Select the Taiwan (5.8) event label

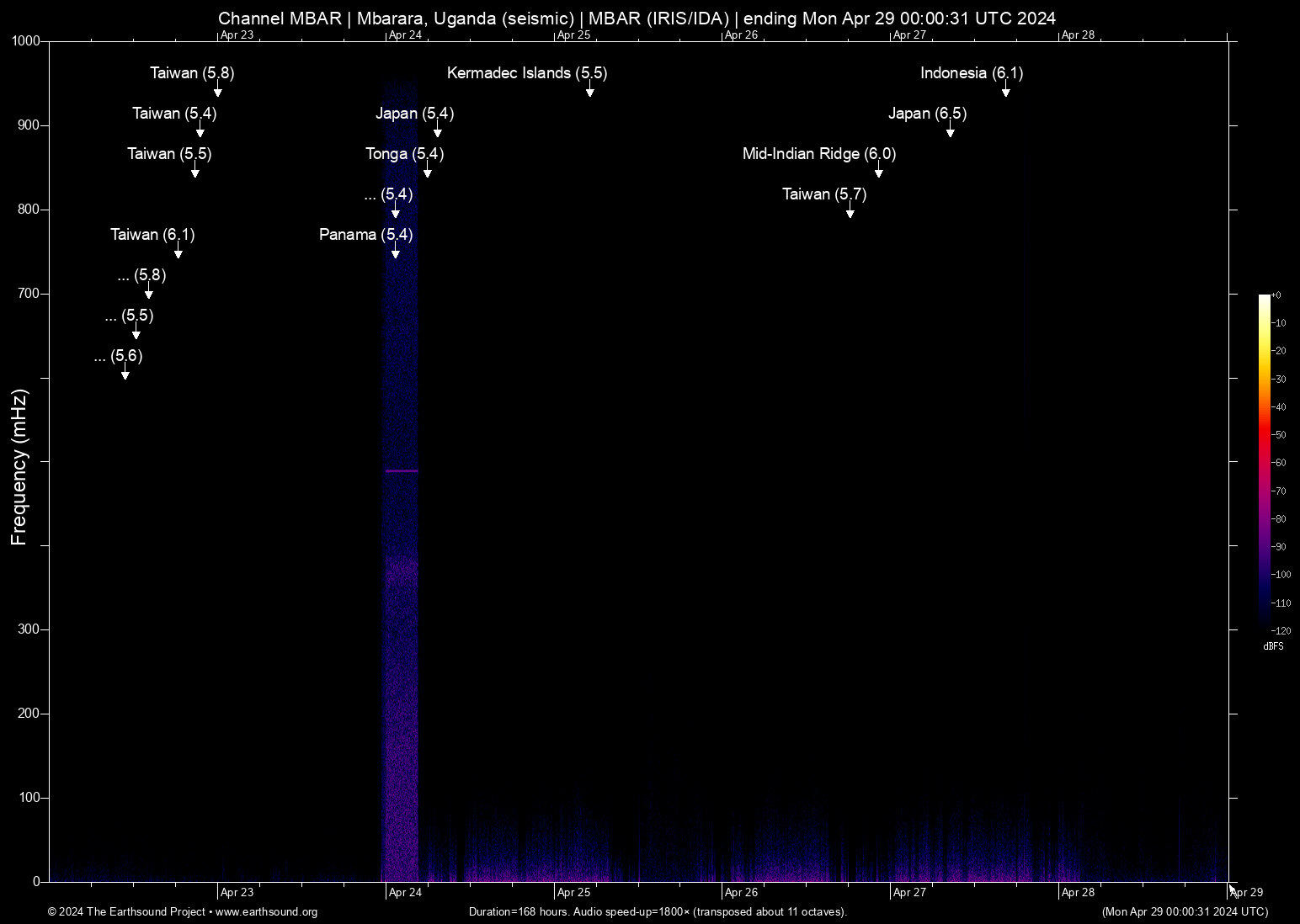click(x=192, y=73)
